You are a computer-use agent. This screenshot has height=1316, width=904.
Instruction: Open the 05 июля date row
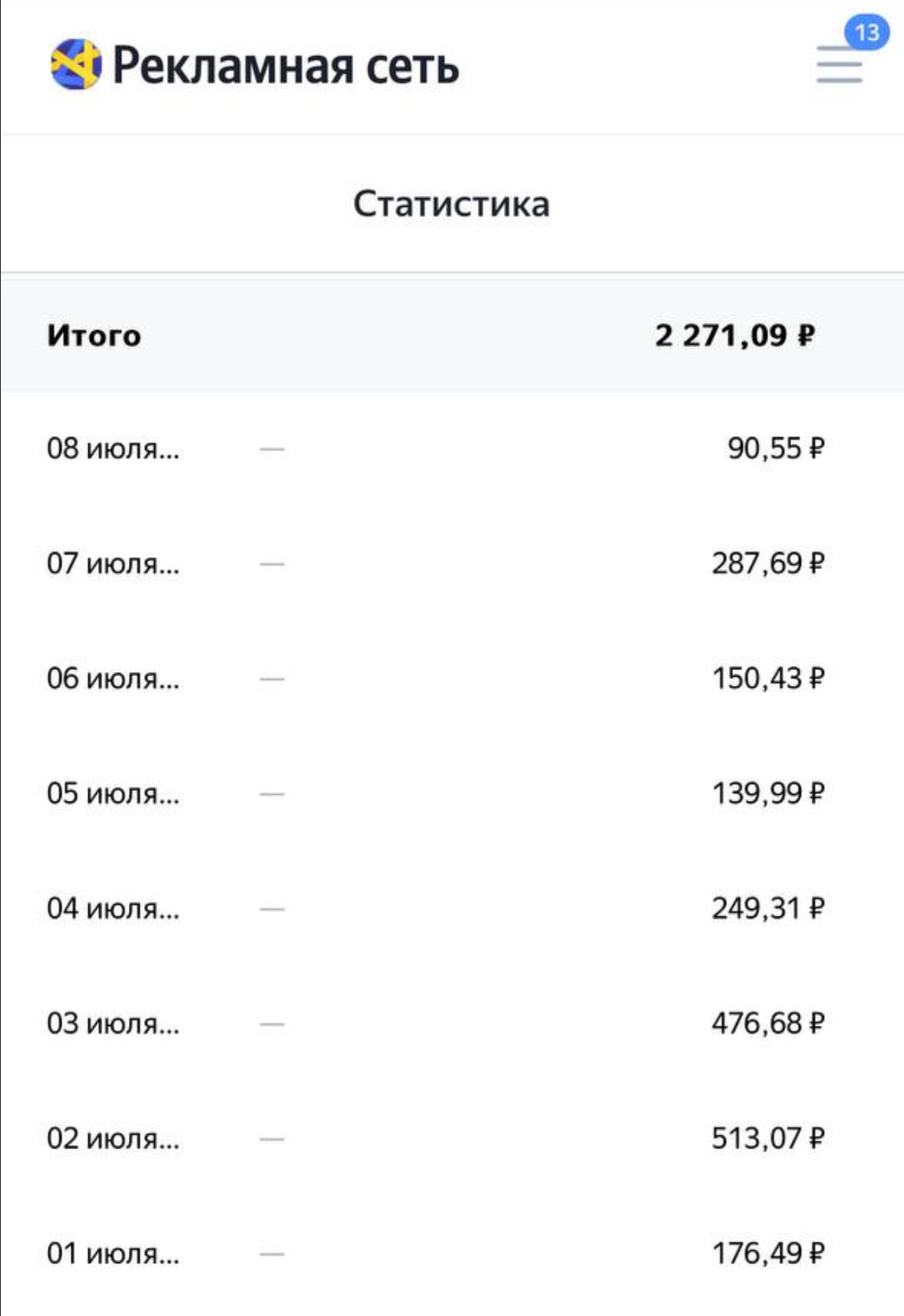[452, 793]
